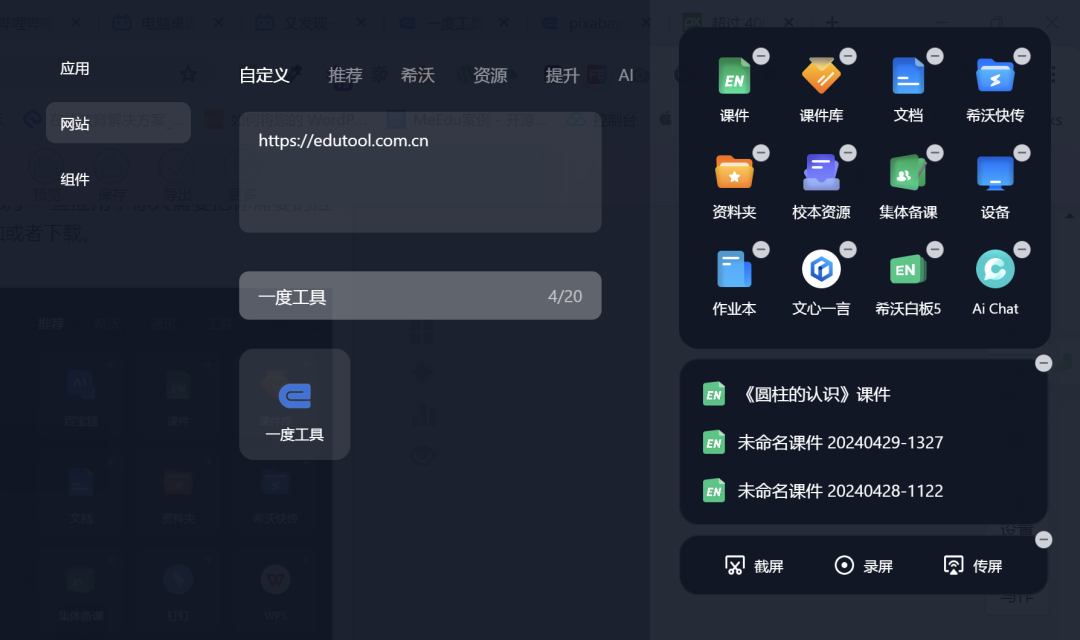Remove the recent courseware list widget
The height and width of the screenshot is (640, 1080).
[x=1043, y=363]
